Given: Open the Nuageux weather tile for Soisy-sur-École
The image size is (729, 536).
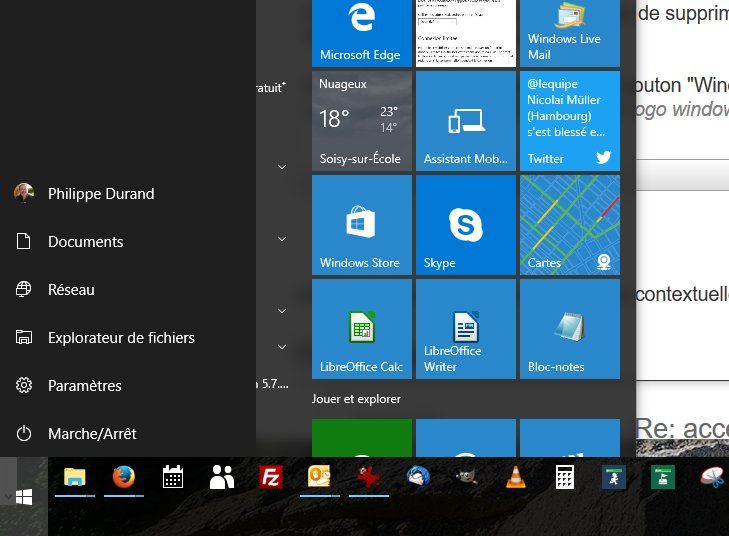Looking at the screenshot, I should [x=362, y=121].
